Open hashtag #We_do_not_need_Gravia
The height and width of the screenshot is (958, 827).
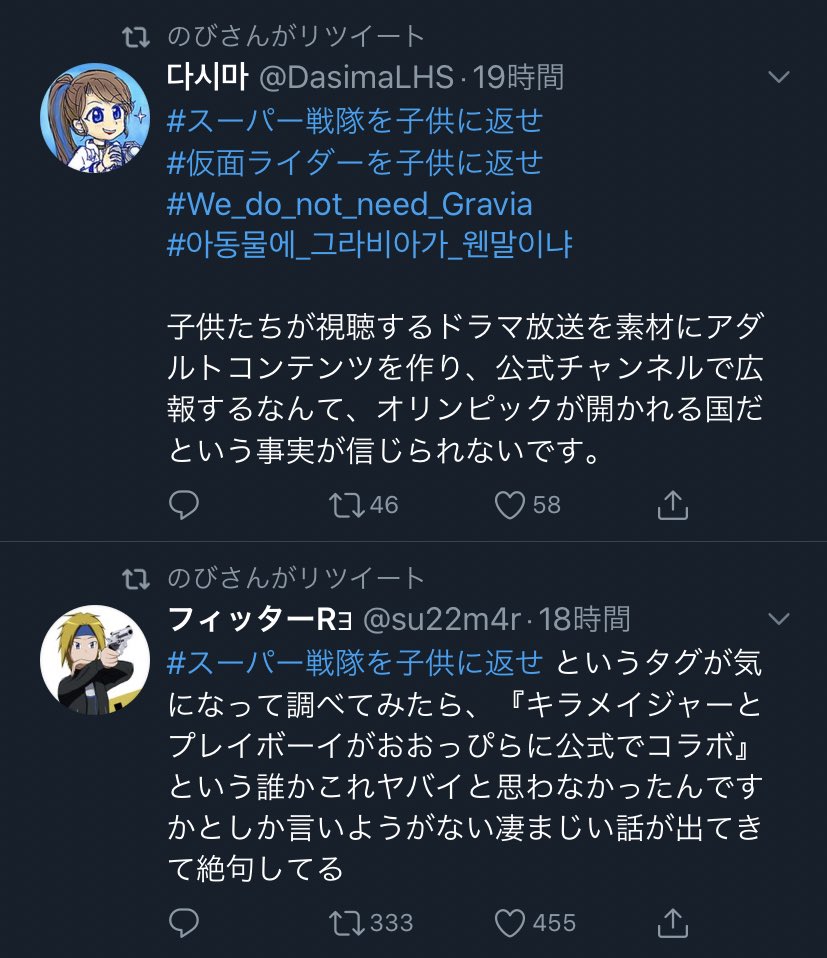pos(349,204)
